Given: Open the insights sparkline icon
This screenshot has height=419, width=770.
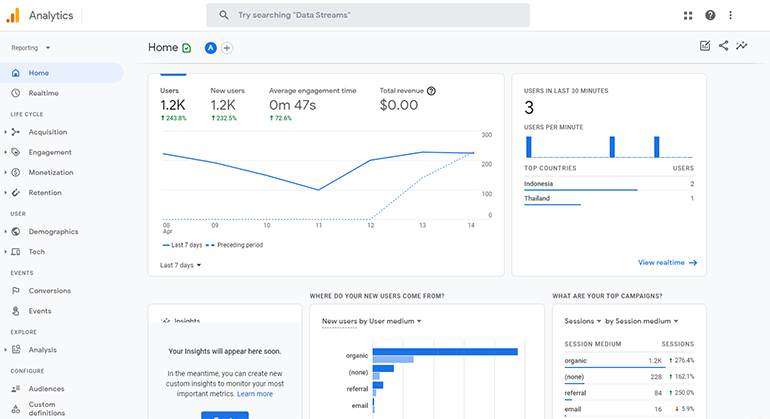Looking at the screenshot, I should click(741, 46).
